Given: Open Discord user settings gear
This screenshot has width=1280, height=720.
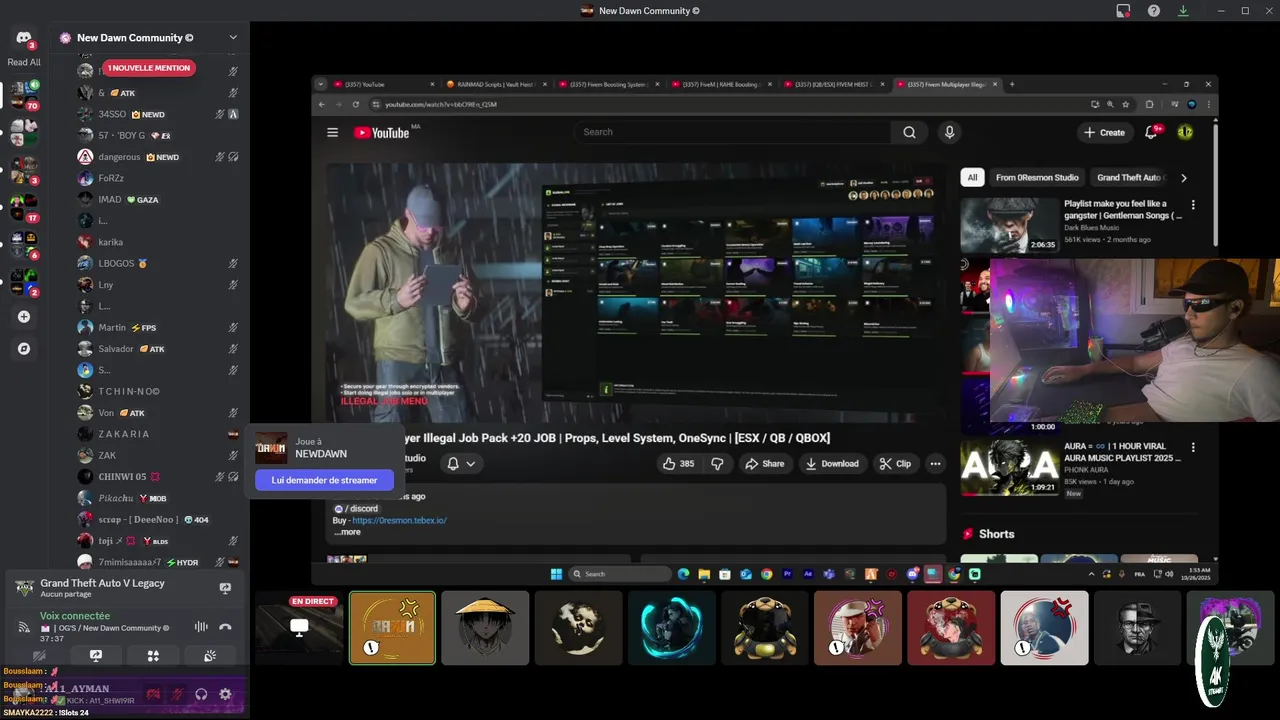Looking at the screenshot, I should tap(225, 694).
